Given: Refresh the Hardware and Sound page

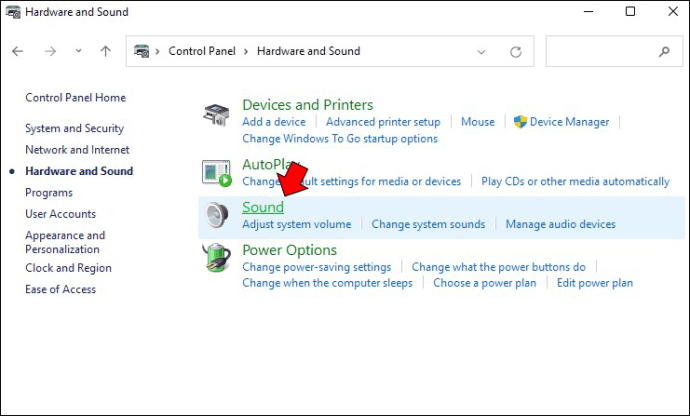Looking at the screenshot, I should pos(516,52).
